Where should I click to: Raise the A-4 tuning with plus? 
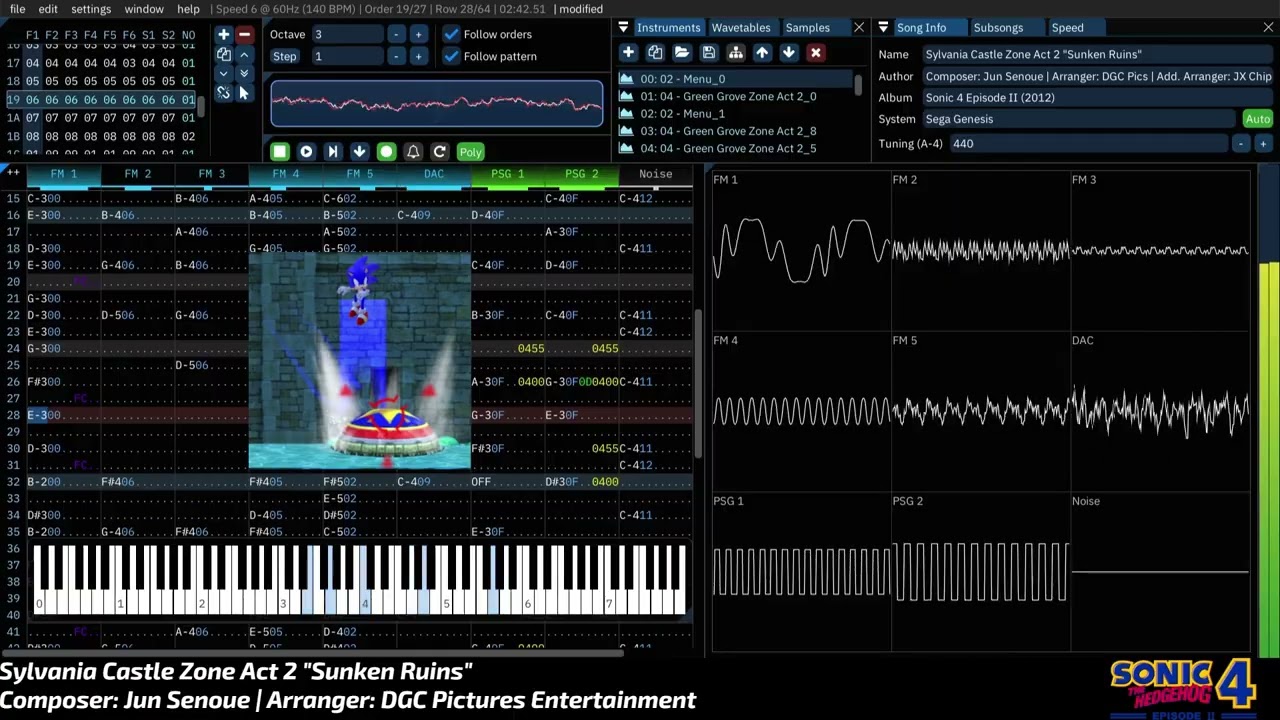(1263, 144)
